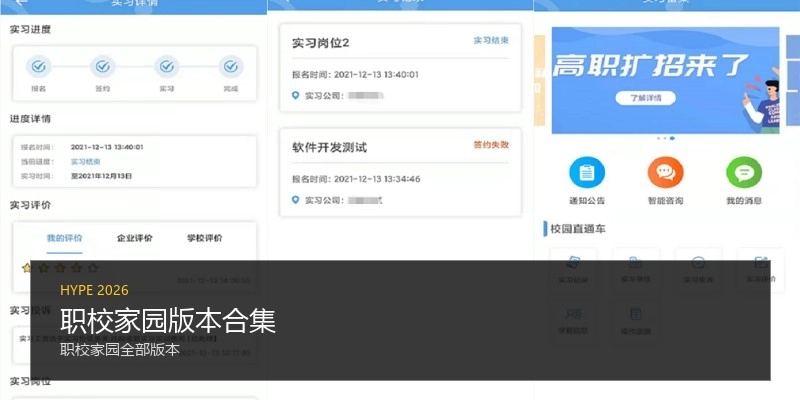800x400 pixels.
Task: Click location pin in 实习岗位2 card
Action: pyautogui.click(x=295, y=95)
